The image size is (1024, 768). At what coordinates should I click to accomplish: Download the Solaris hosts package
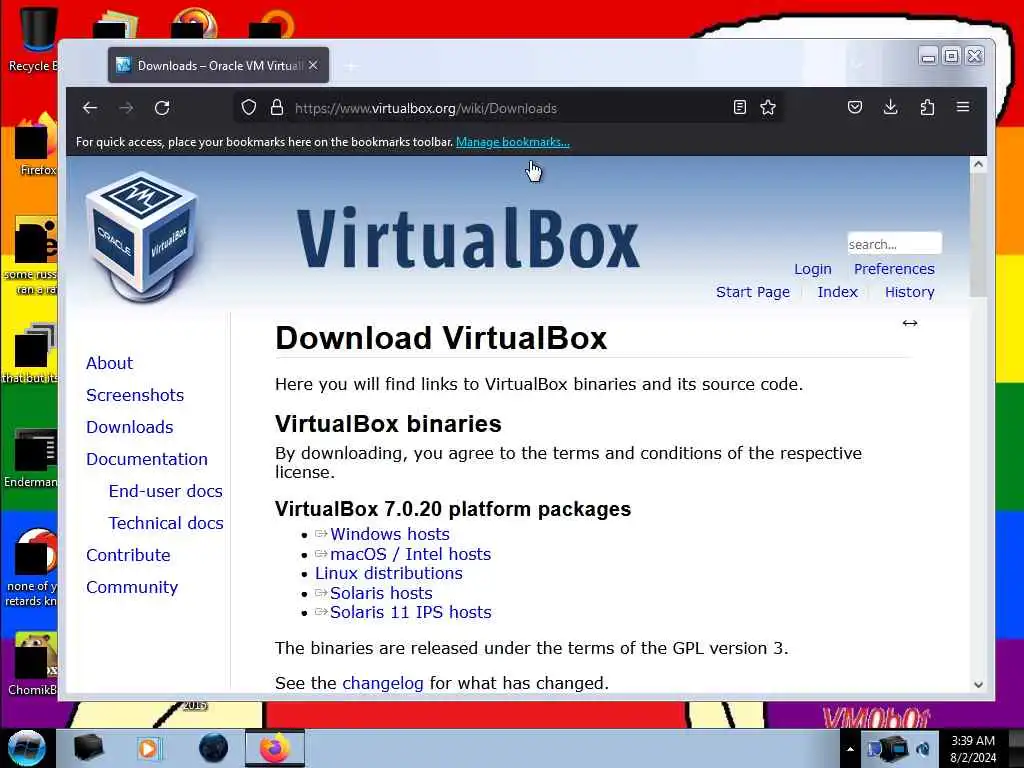[381, 593]
